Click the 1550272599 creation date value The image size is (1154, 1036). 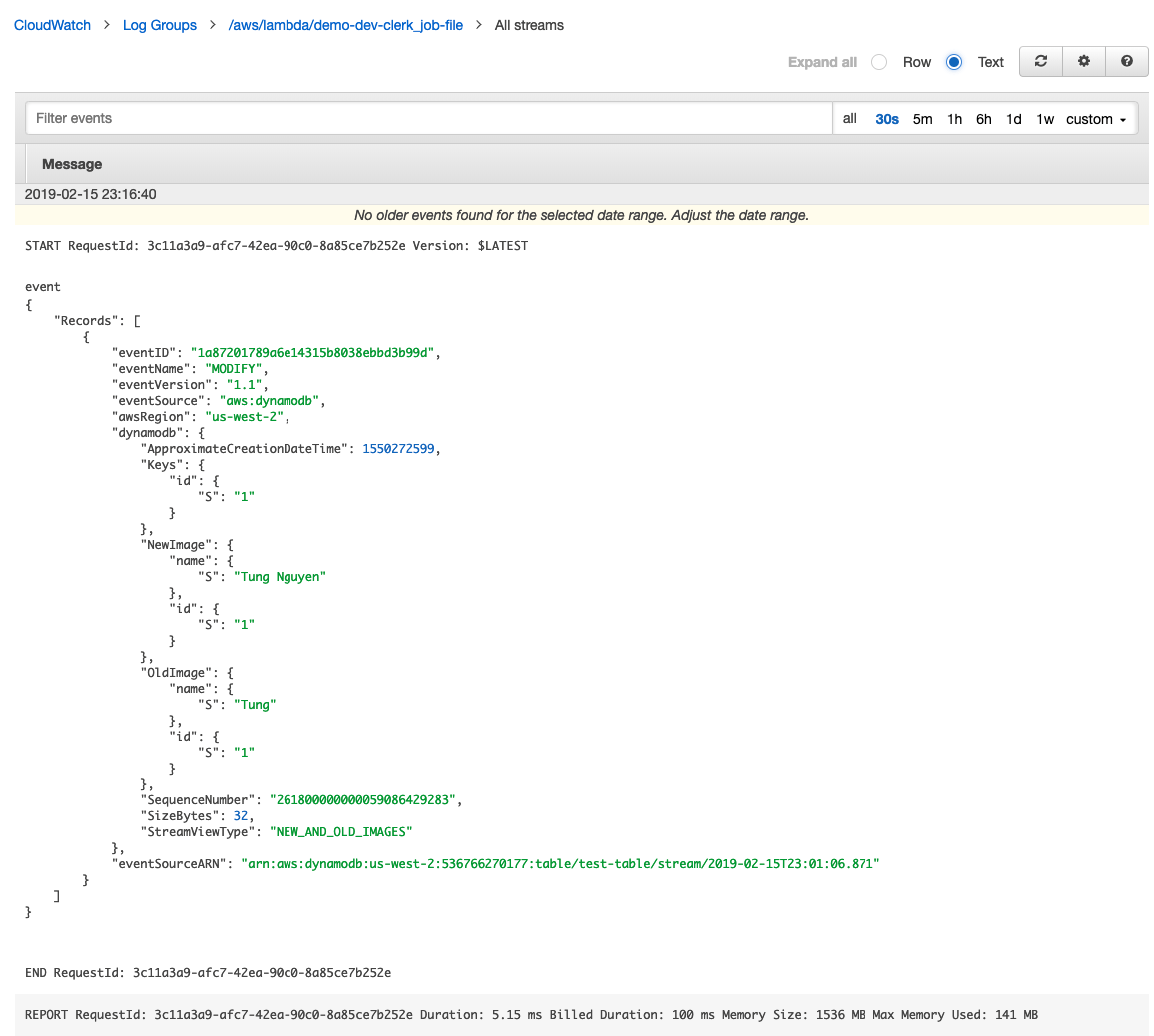398,449
